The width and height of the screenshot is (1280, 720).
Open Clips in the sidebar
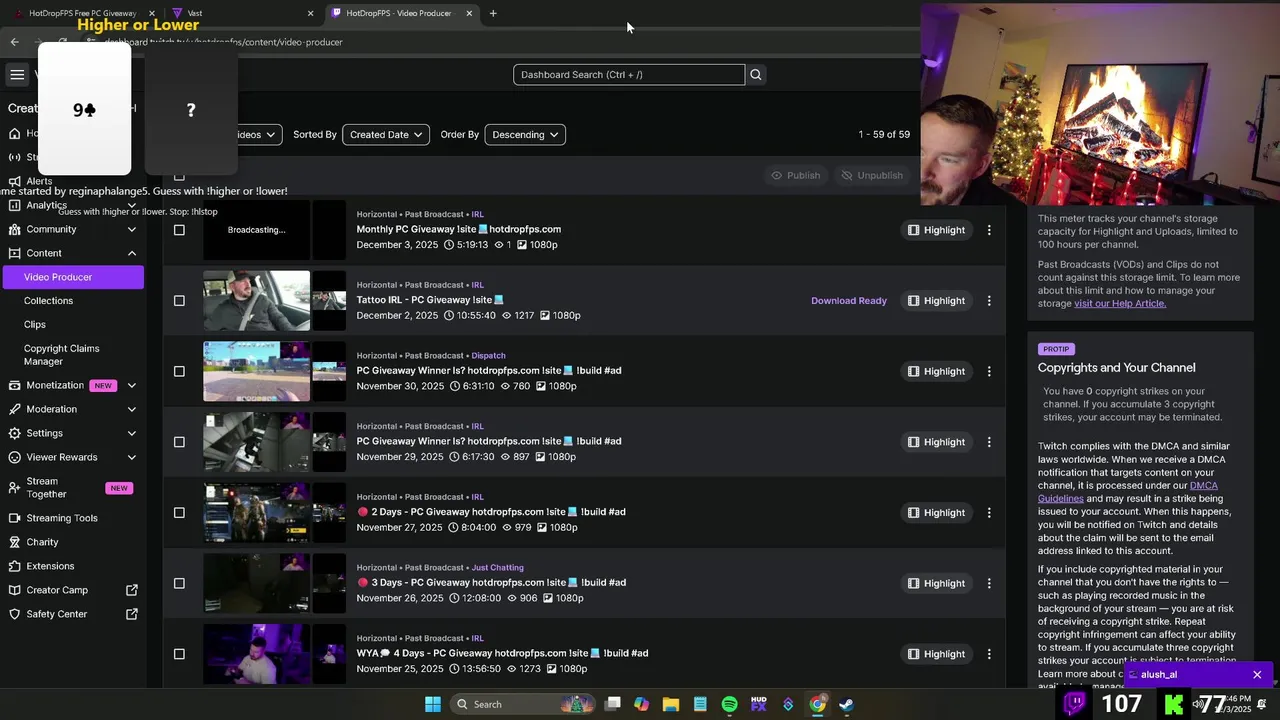click(35, 325)
